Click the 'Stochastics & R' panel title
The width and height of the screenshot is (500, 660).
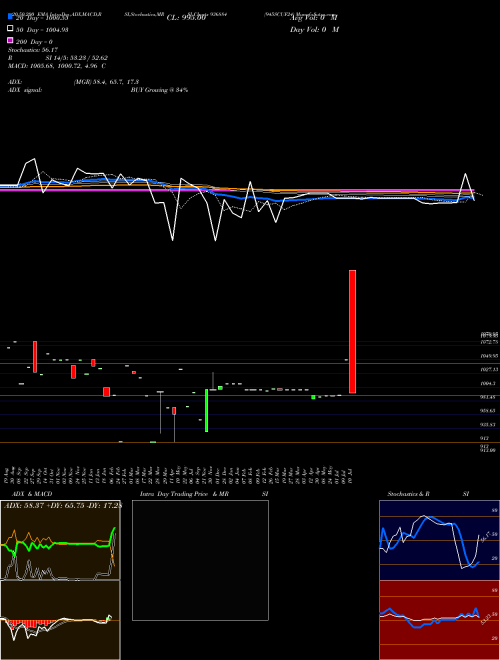point(408,494)
